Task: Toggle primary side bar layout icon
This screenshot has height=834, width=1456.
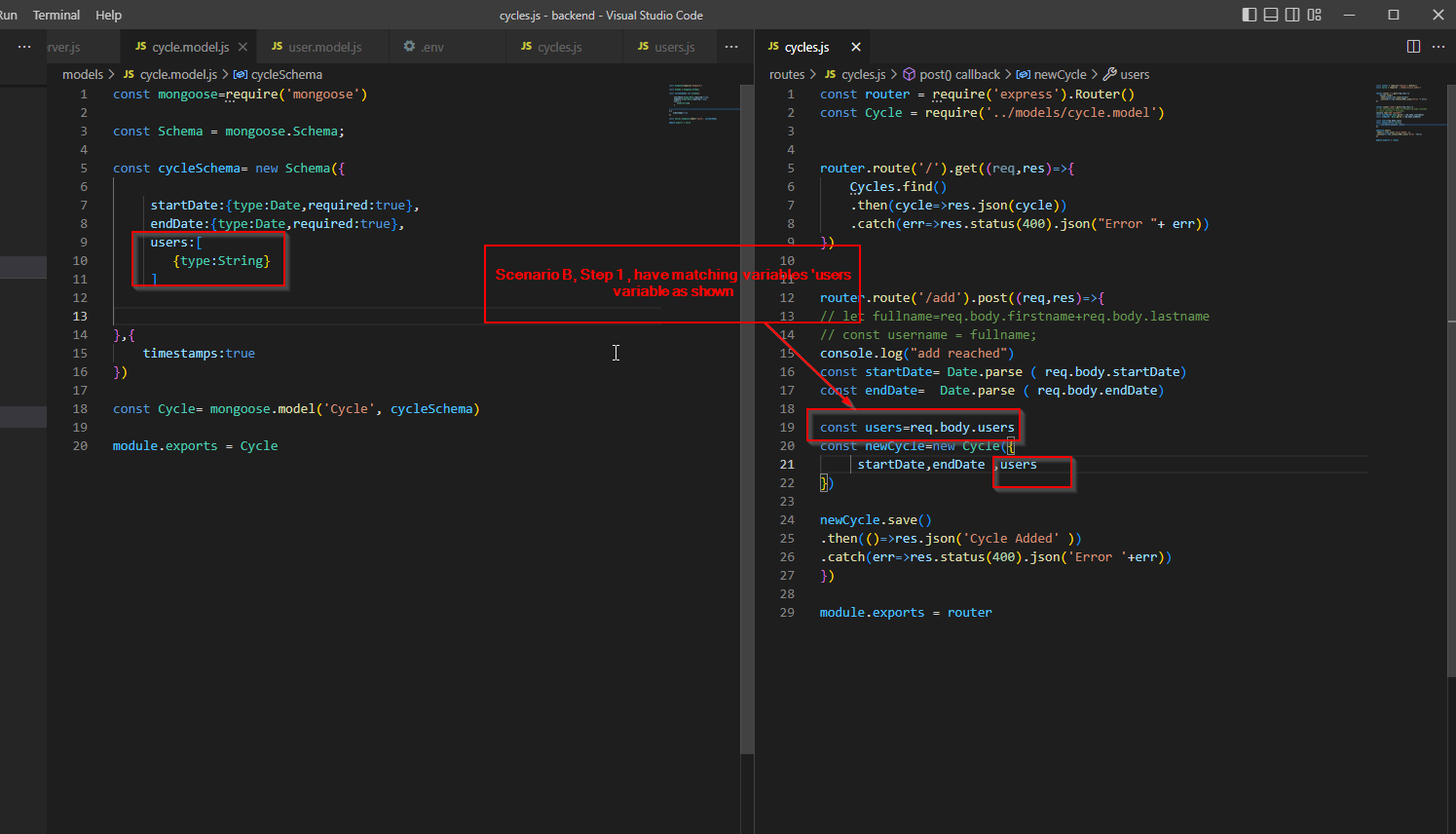Action: tap(1250, 15)
